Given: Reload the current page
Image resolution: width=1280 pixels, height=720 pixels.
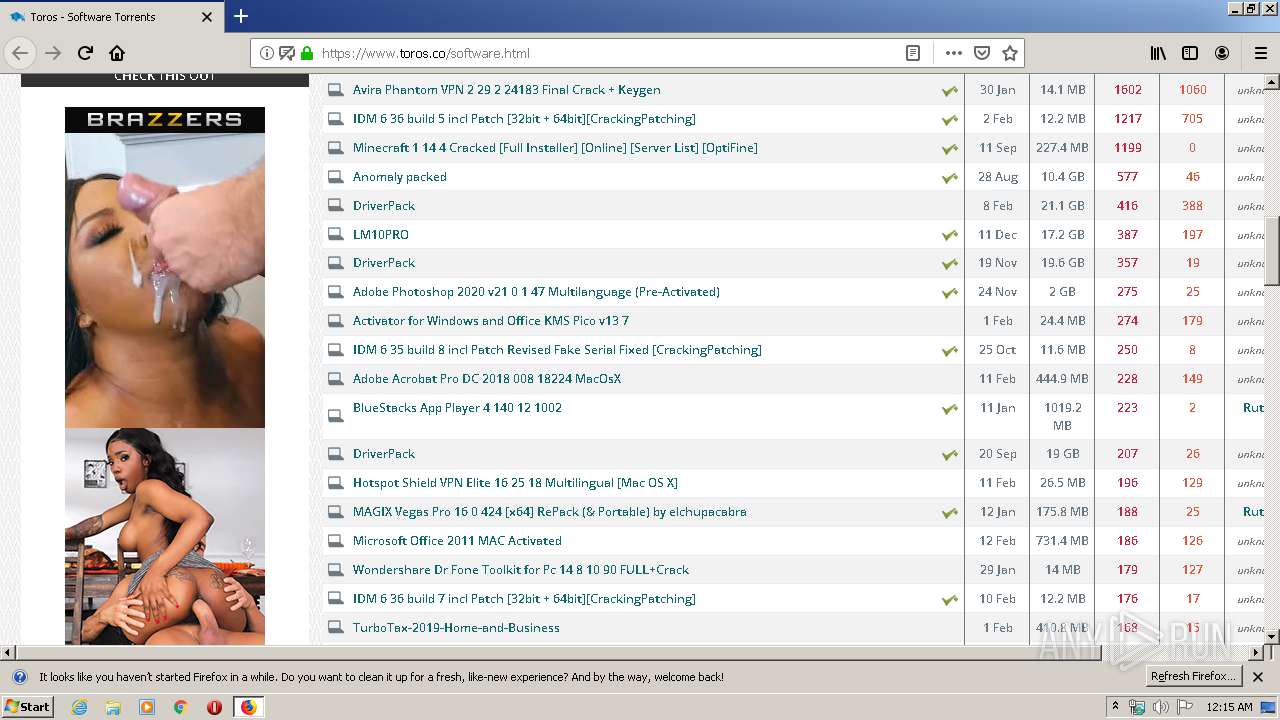Looking at the screenshot, I should pos(85,53).
